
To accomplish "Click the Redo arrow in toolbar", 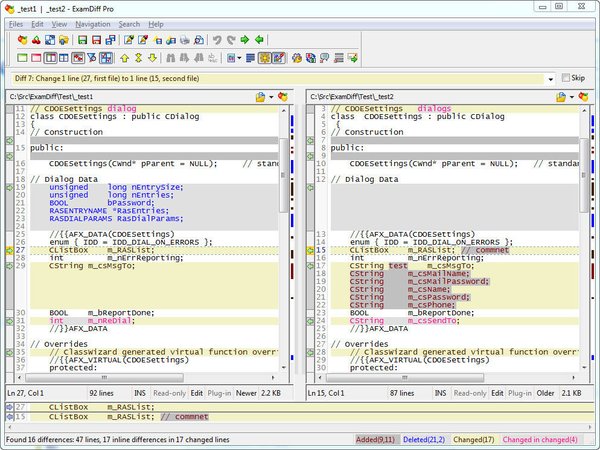I will 231,40.
